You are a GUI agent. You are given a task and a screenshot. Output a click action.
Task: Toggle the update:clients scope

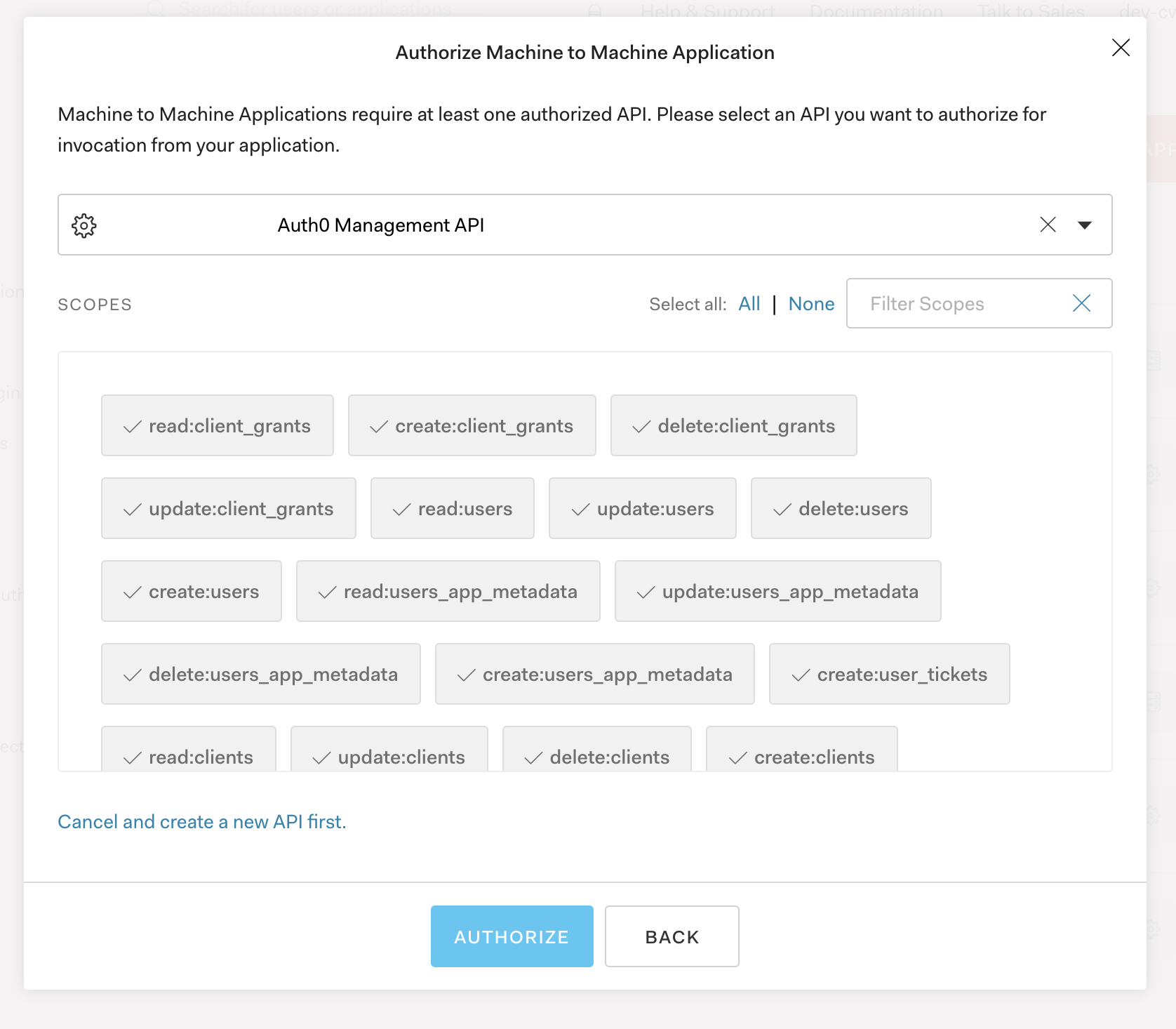tap(388, 757)
